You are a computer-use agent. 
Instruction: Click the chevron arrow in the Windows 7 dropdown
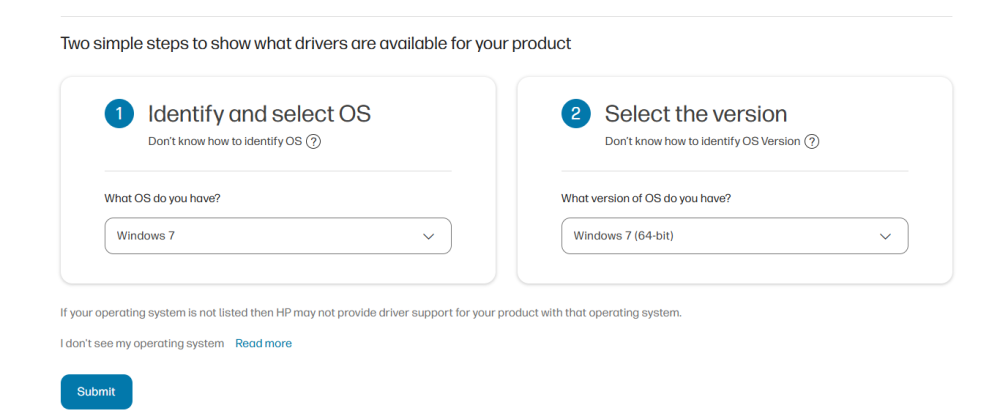point(429,236)
